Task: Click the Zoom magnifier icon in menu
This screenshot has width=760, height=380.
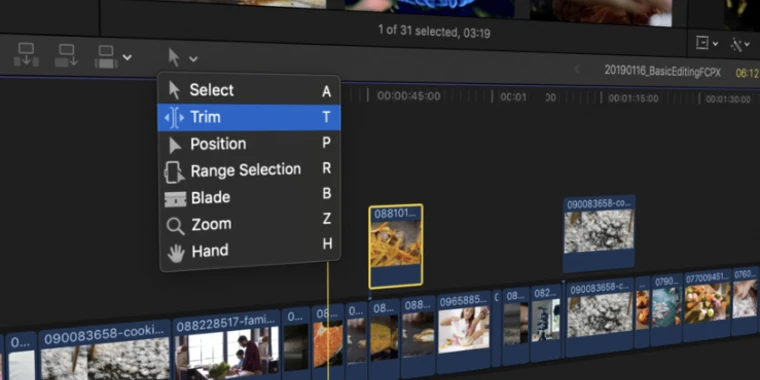Action: (x=175, y=226)
